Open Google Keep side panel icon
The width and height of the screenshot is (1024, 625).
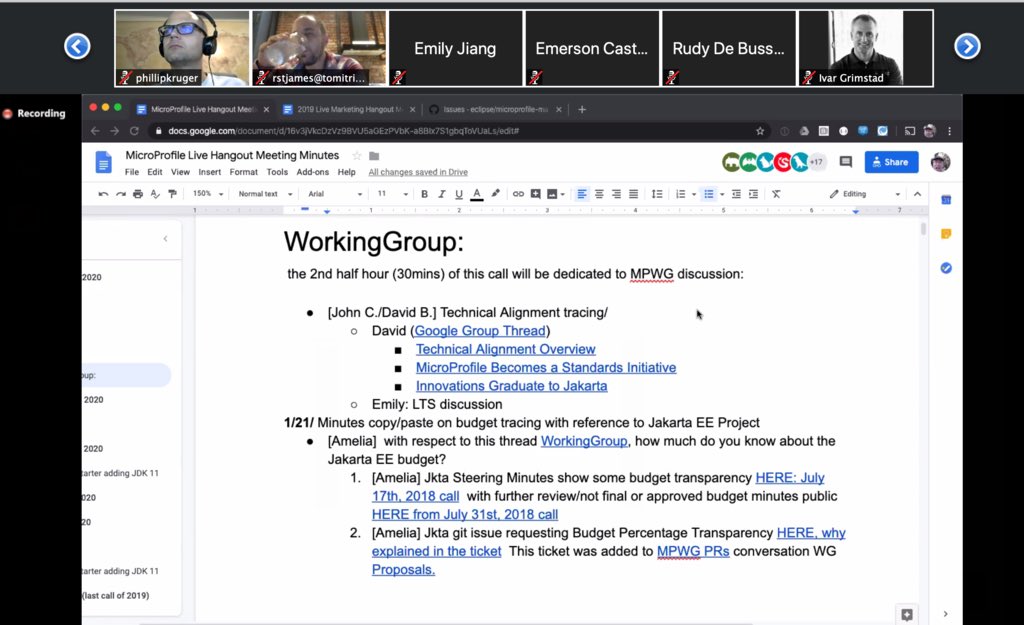[946, 234]
